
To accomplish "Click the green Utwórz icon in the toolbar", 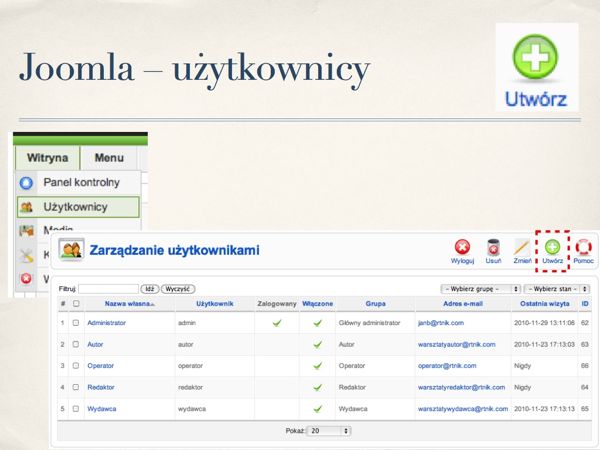I will pos(553,248).
